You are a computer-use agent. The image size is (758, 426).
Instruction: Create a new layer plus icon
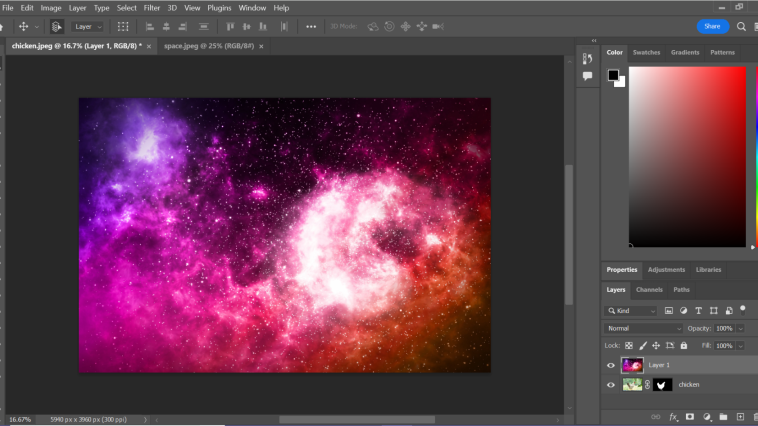pos(740,417)
